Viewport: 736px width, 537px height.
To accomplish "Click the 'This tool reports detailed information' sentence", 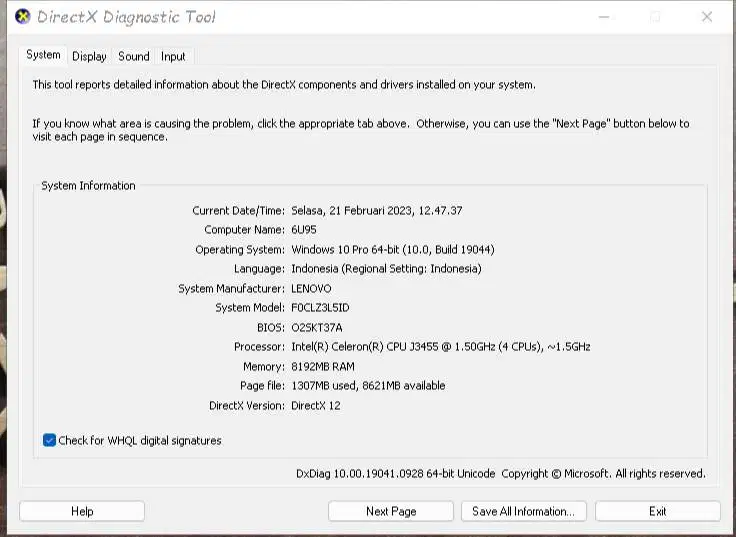I will [284, 85].
